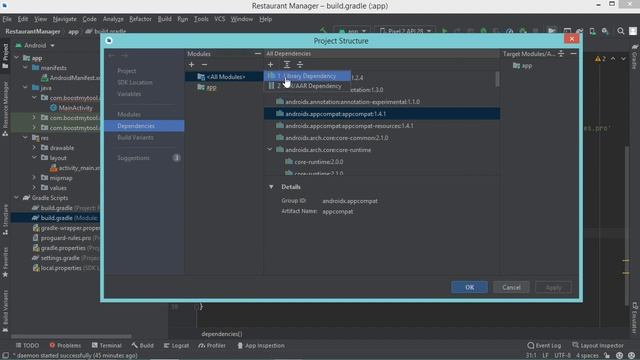Collapse the res folder
Viewport: 640px width, 360px height.
click(x=25, y=138)
